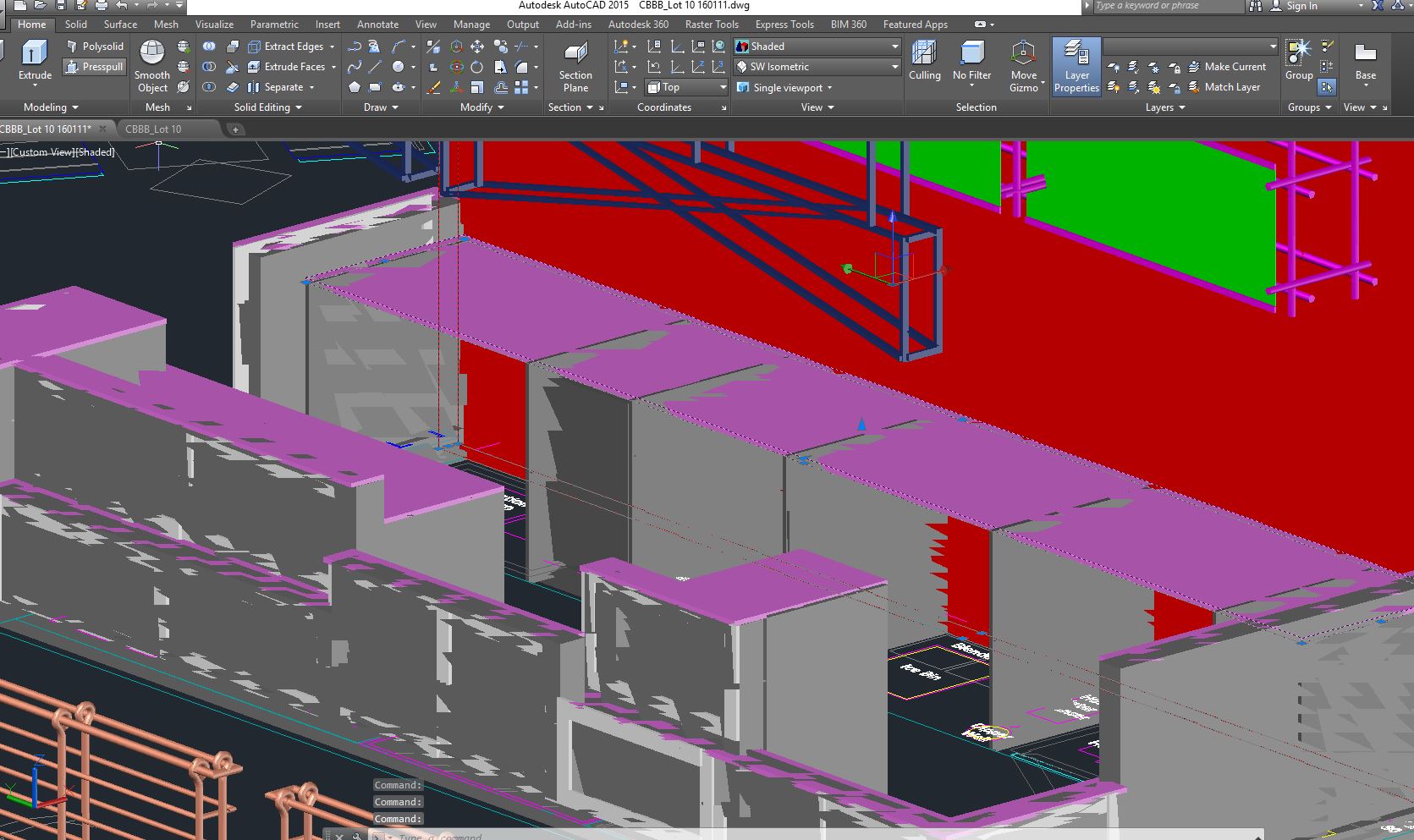Select the Polyline draw tool

355,47
